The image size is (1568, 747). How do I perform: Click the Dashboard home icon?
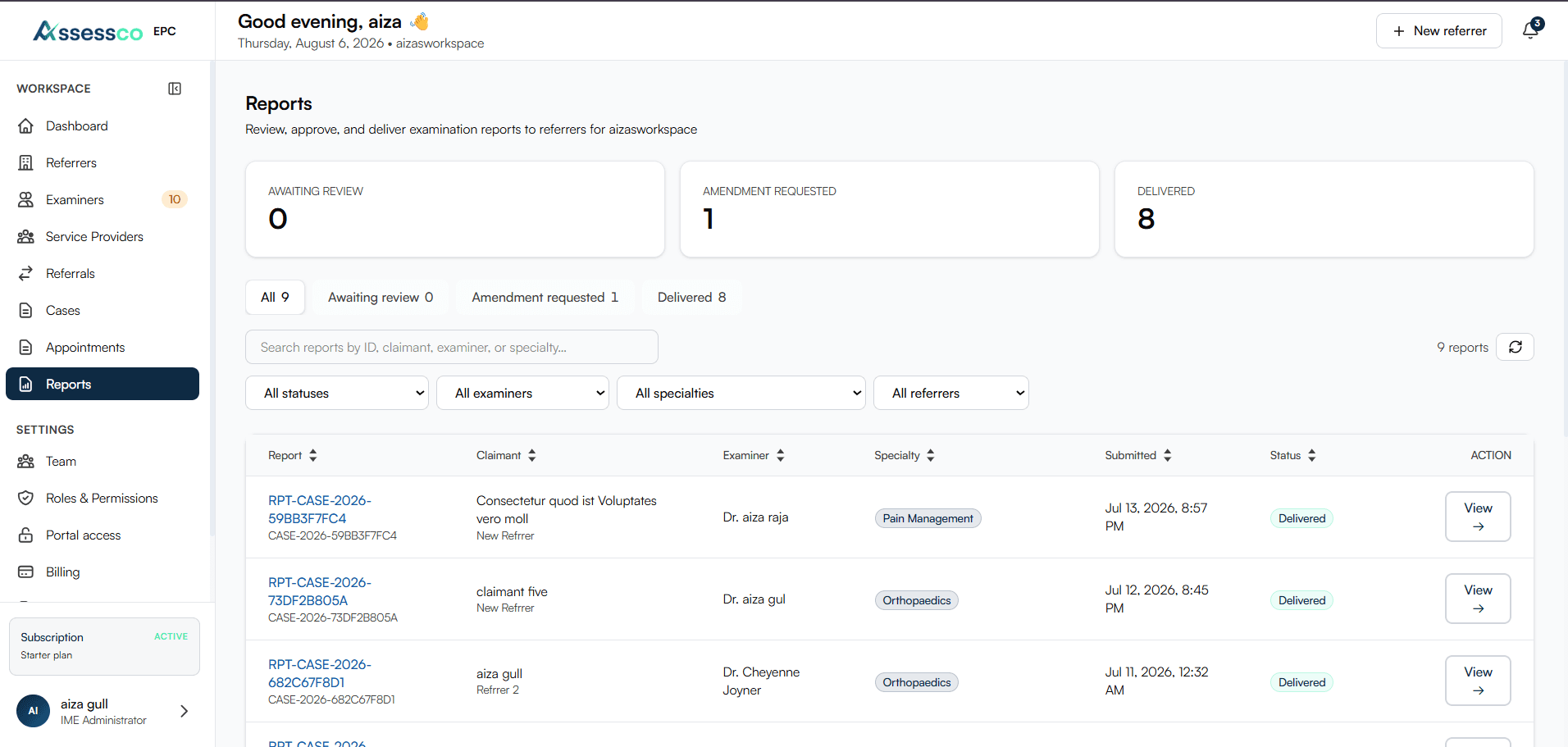(x=26, y=125)
